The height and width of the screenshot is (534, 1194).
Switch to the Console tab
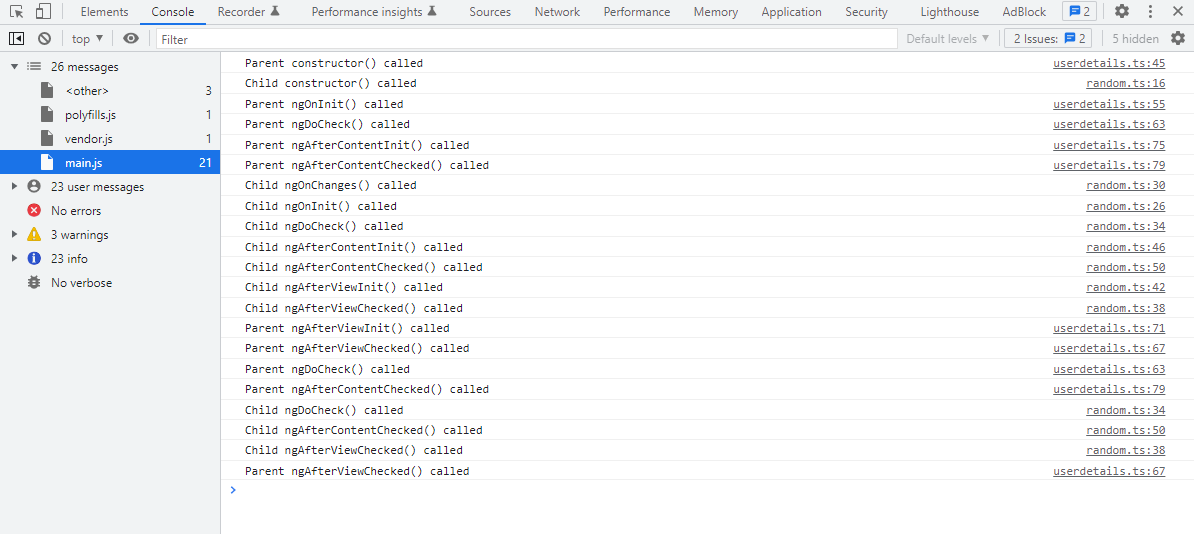pos(173,12)
